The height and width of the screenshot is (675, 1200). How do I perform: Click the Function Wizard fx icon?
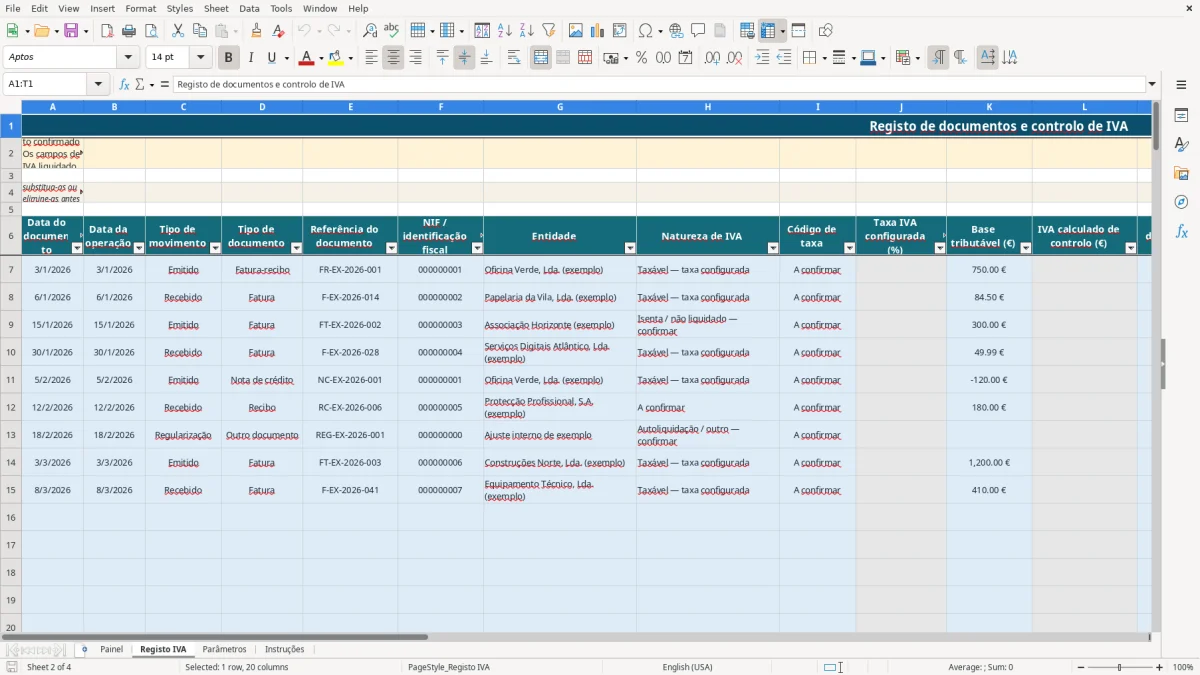pos(124,85)
